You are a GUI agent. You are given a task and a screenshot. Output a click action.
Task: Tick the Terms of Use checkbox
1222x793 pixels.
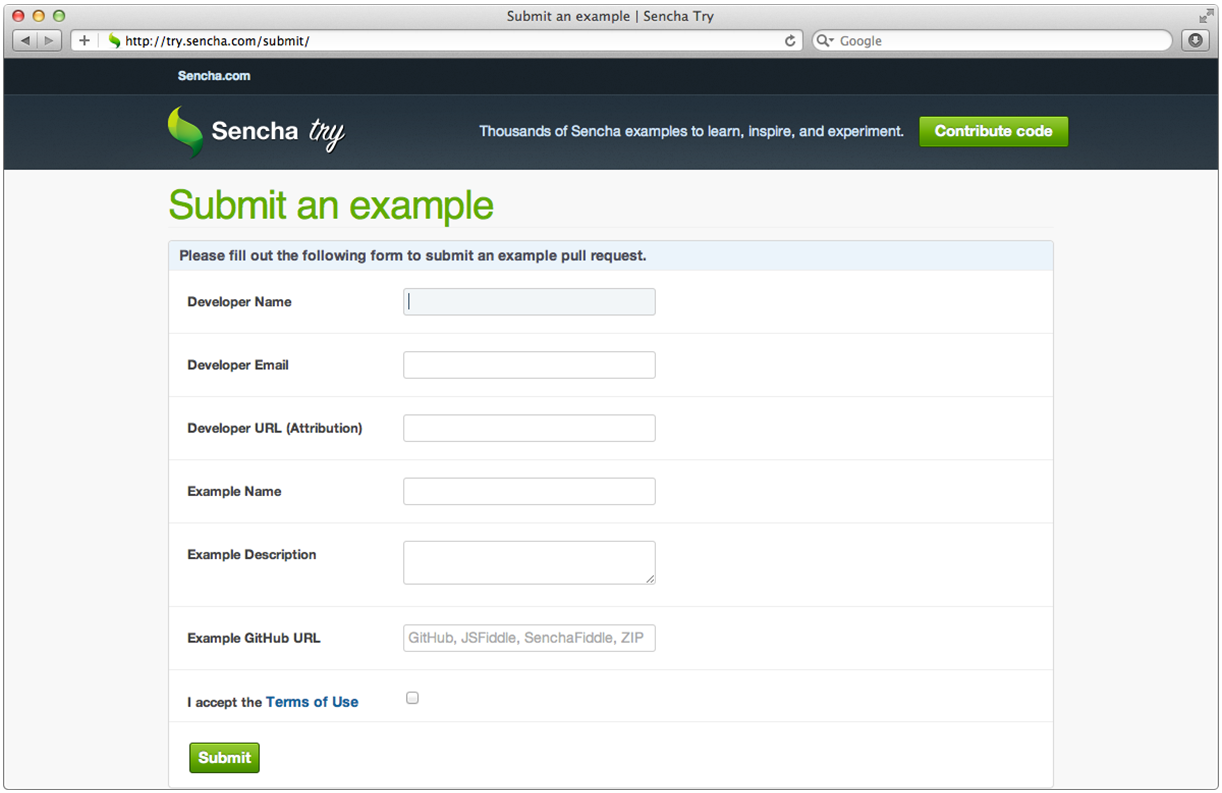(412, 698)
